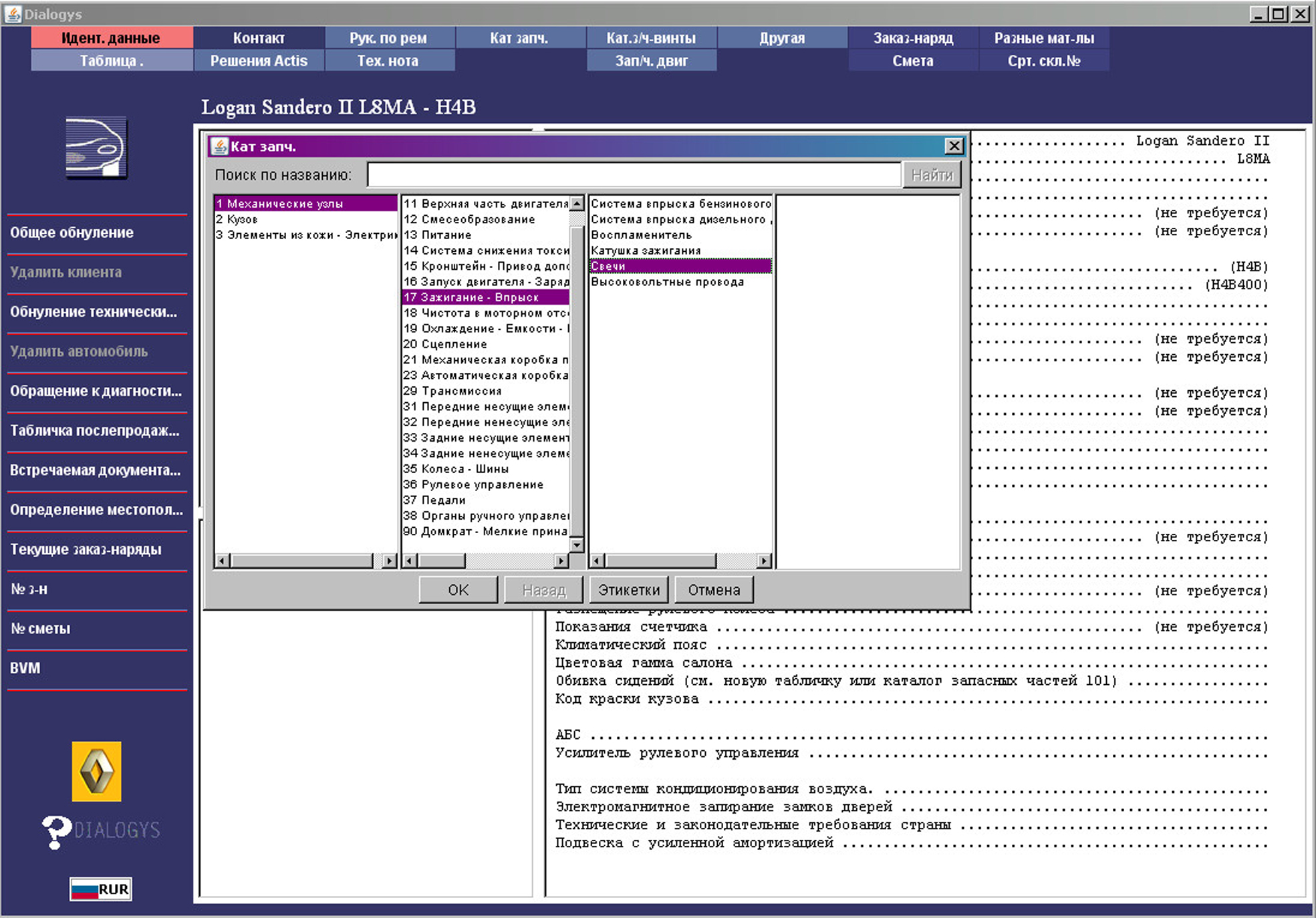This screenshot has height=918, width=1316.
Task: Click the Java icon in the Кат запч. dialog title
Action: [x=219, y=146]
